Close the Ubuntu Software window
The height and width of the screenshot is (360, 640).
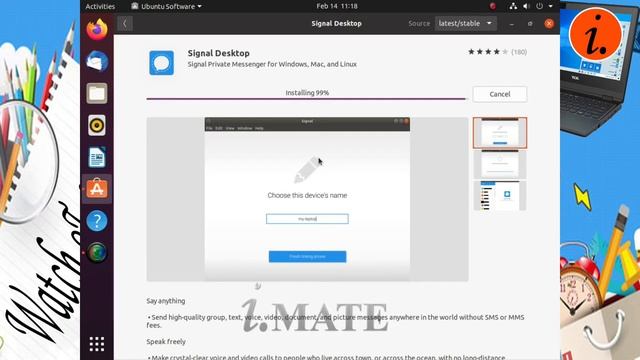(x=549, y=23)
